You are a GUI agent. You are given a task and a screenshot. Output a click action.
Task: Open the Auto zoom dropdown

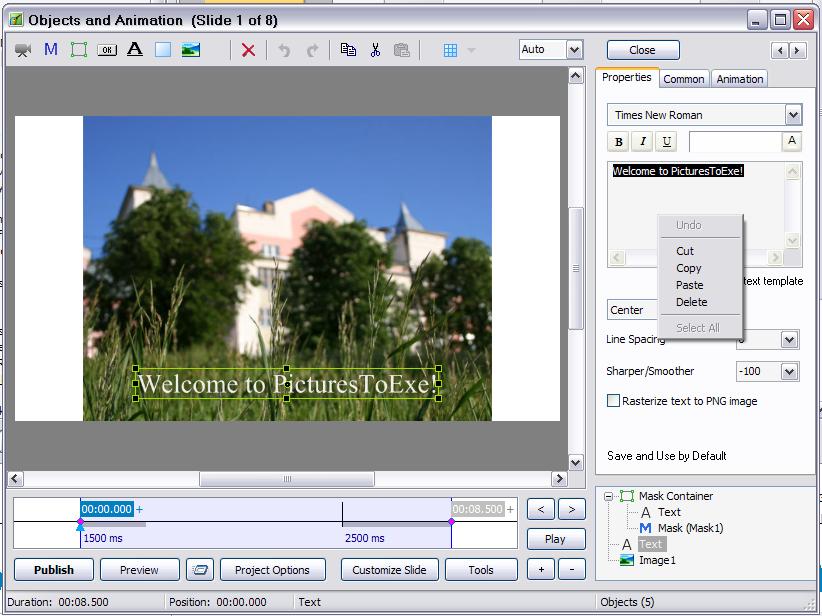click(575, 50)
